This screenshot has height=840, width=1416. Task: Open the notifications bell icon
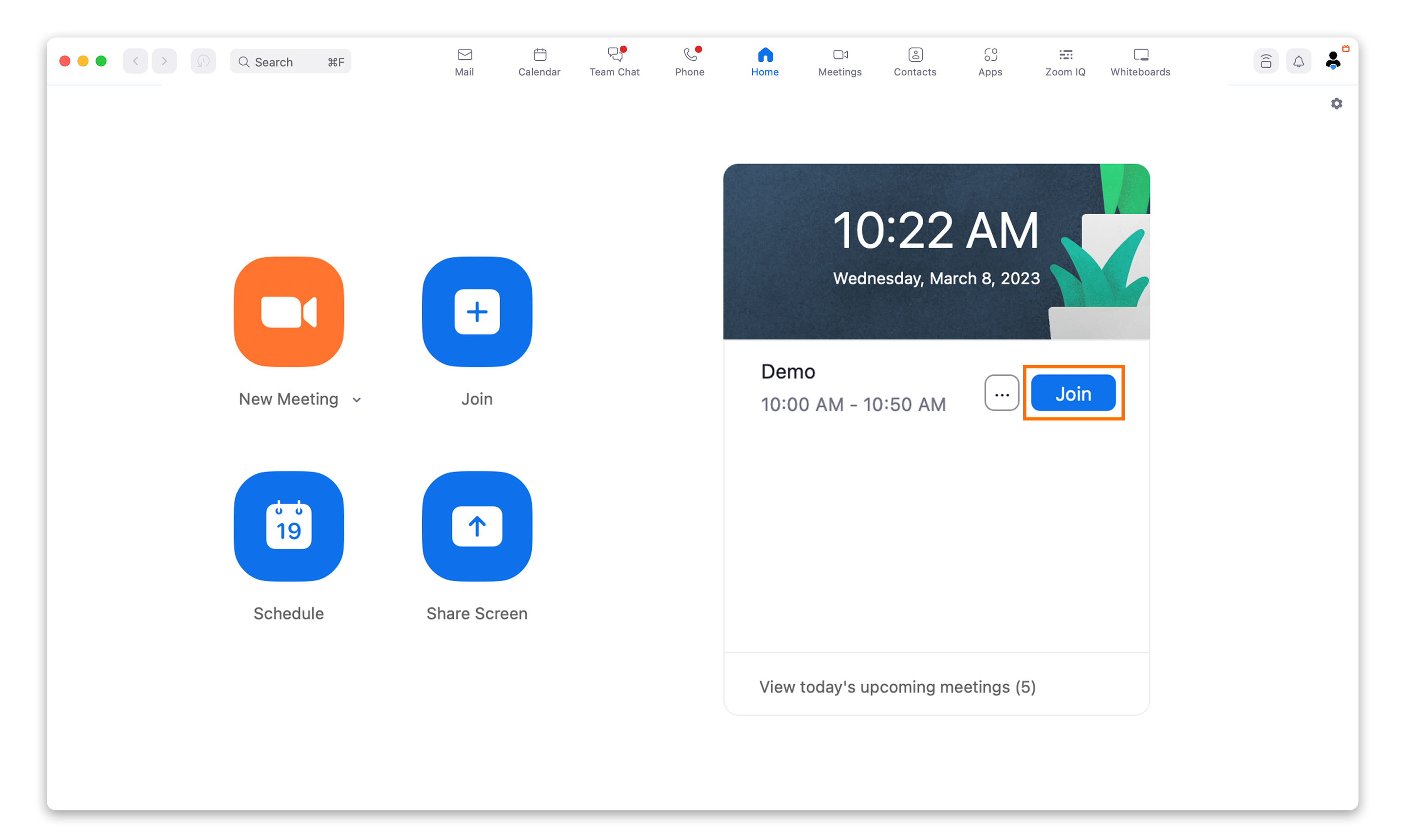coord(1298,61)
